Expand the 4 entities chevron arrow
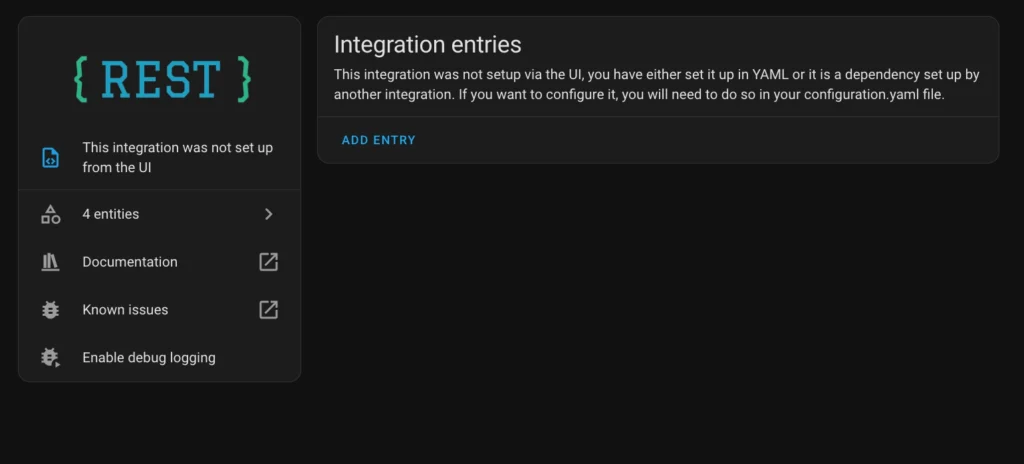Image resolution: width=1024 pixels, height=464 pixels. pos(268,214)
